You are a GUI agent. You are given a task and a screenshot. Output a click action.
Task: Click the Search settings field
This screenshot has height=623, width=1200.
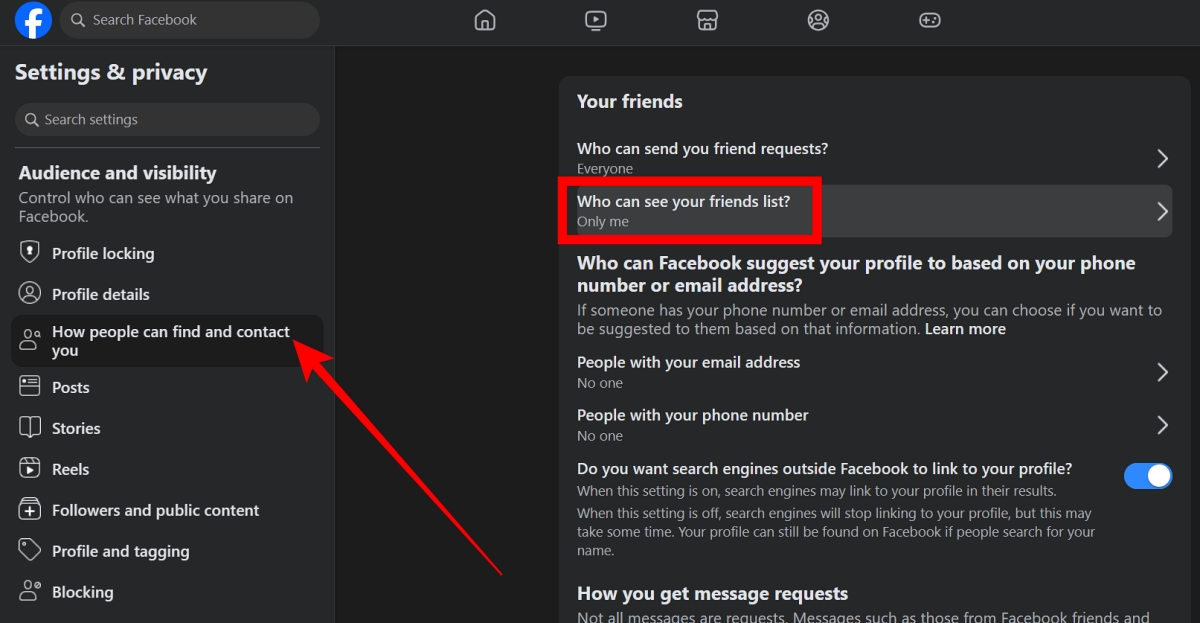click(167, 120)
